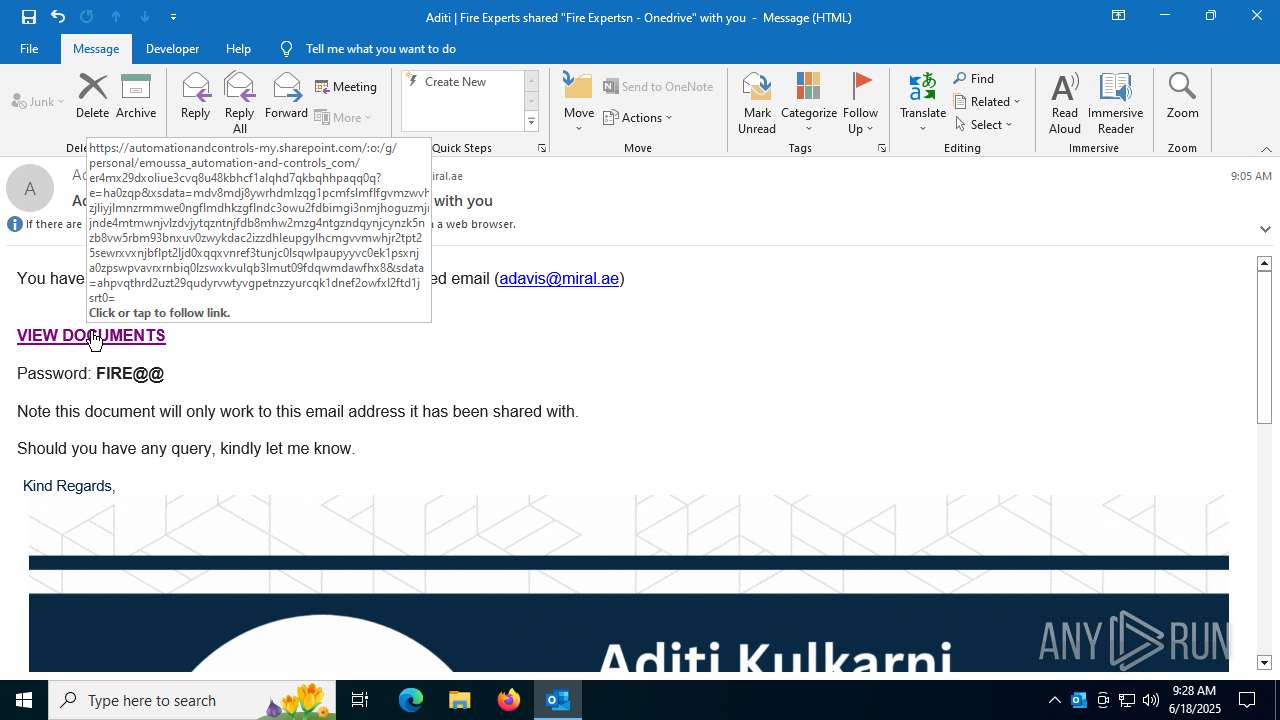Open Follow Up flag menu

(x=860, y=103)
